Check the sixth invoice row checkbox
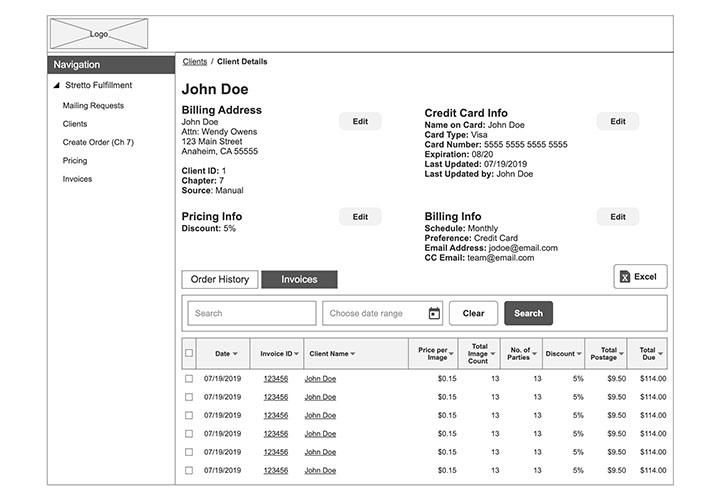Image resolution: width=720 pixels, height=500 pixels. 189,471
